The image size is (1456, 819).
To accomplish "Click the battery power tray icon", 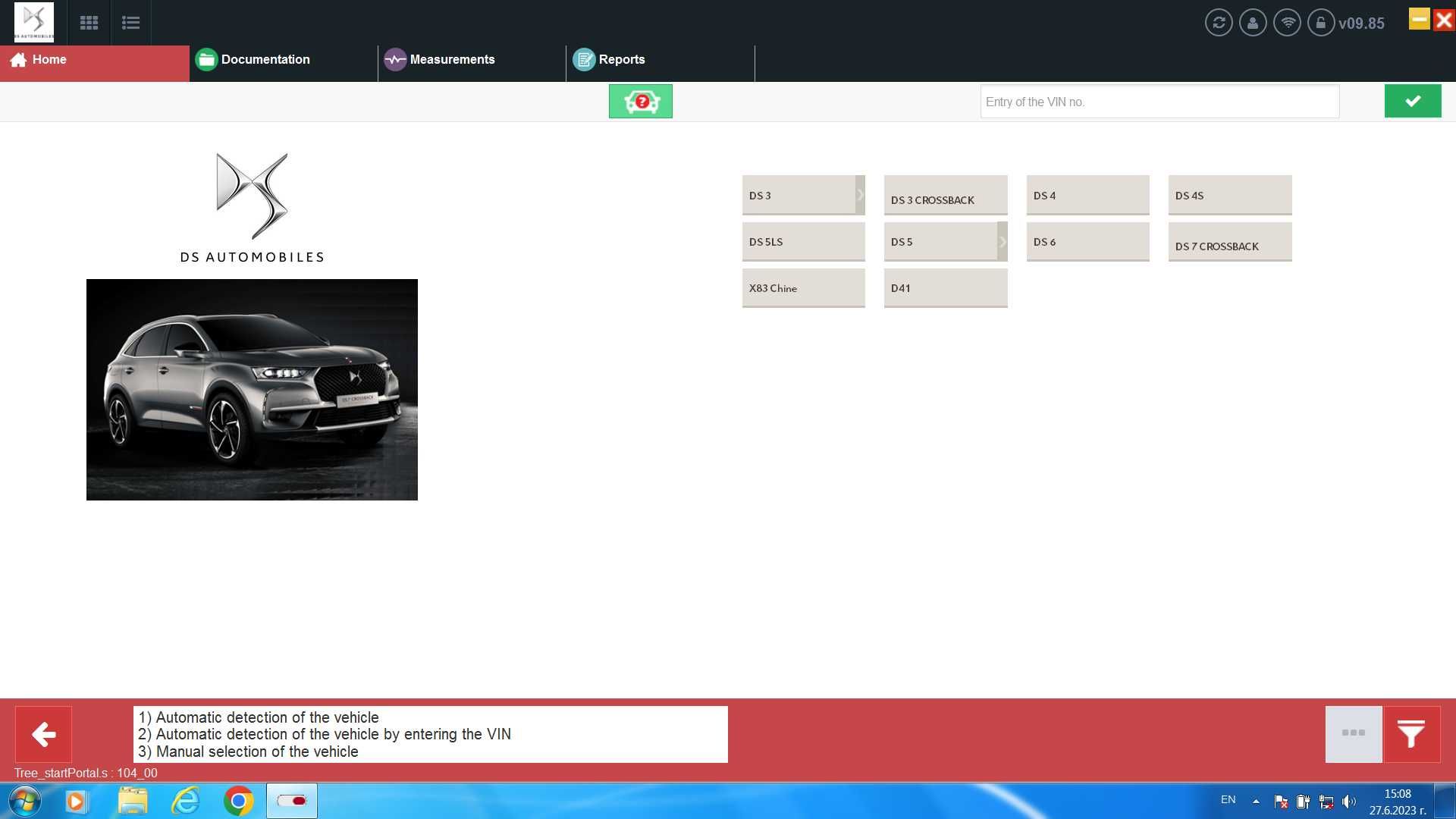I will (x=1303, y=802).
